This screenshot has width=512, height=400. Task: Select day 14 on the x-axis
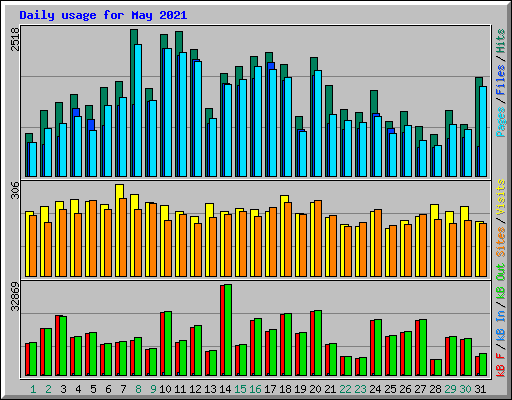tap(225, 389)
